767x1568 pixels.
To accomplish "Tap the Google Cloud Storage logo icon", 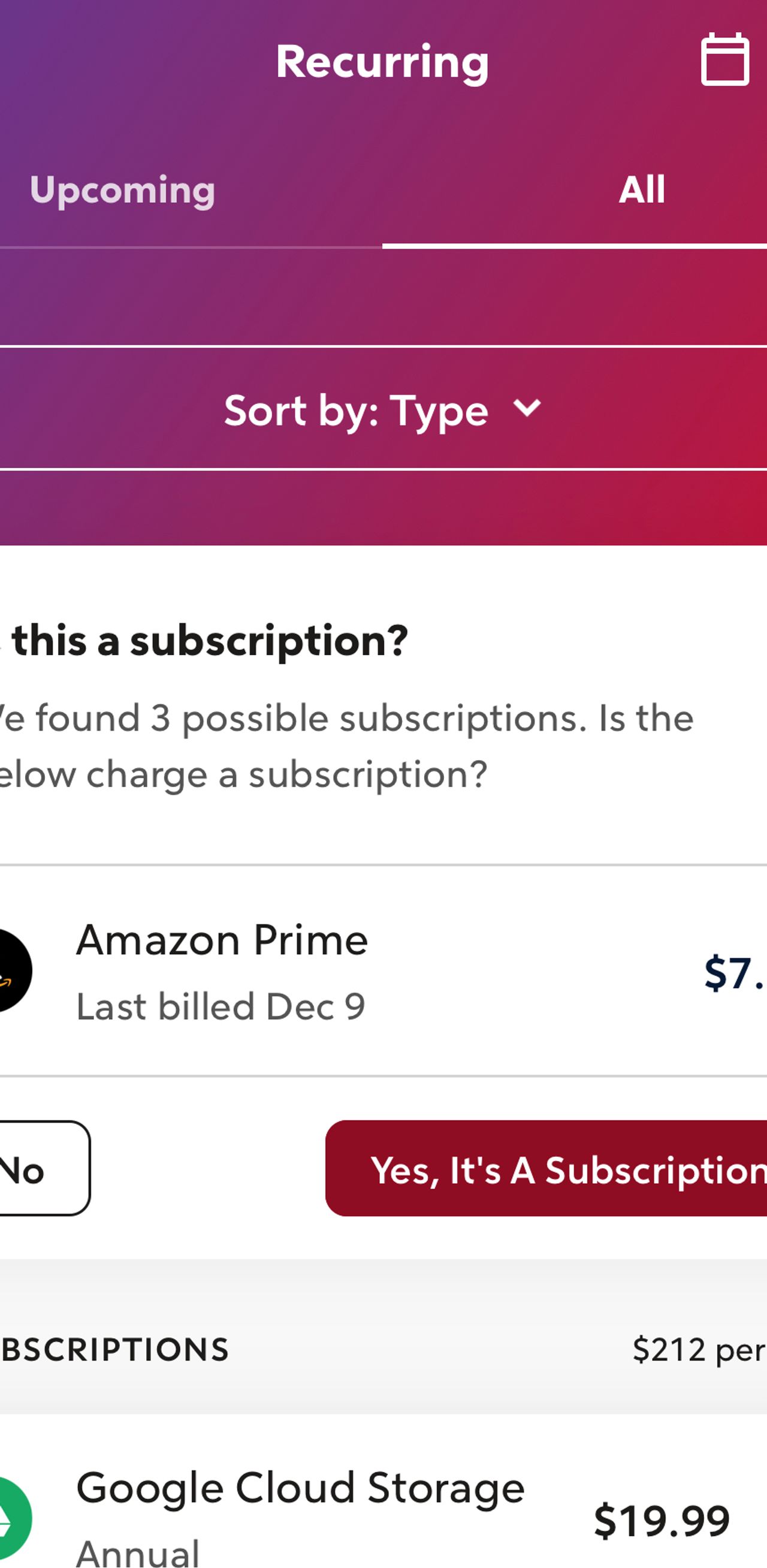I will coord(12,1517).
